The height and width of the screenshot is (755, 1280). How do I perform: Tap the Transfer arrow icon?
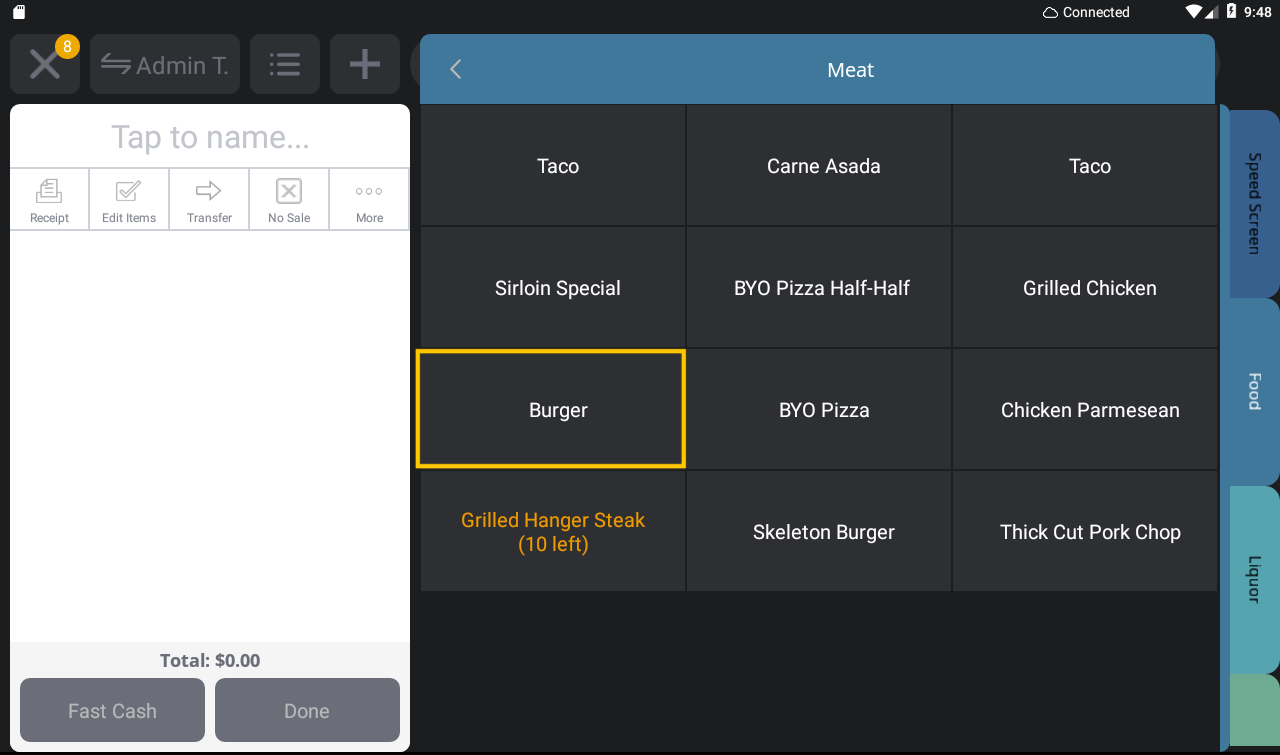[209, 191]
